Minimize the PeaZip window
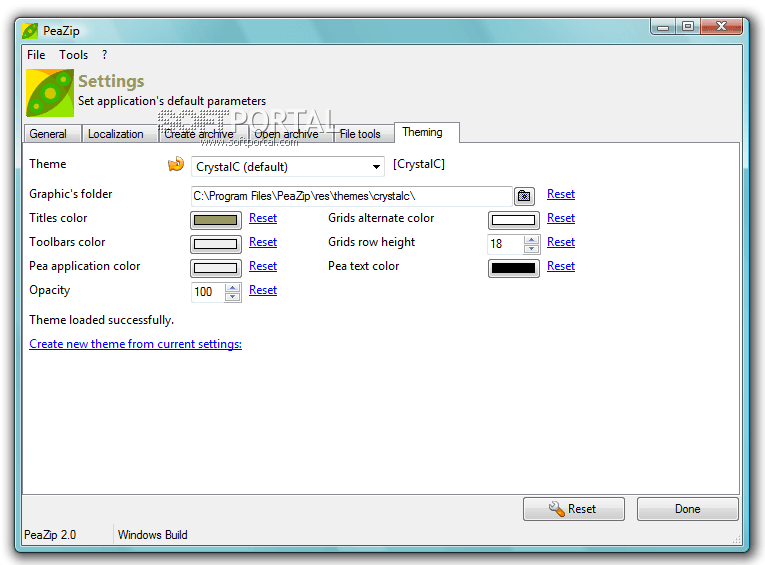765x565 pixels. coord(663,27)
